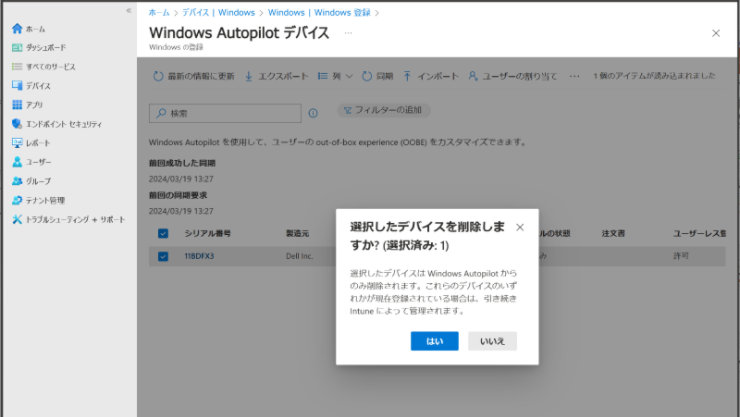Image resolution: width=740 pixels, height=417 pixels.
Task: Click Export (エクスポート) in toolbar
Action: 276,76
